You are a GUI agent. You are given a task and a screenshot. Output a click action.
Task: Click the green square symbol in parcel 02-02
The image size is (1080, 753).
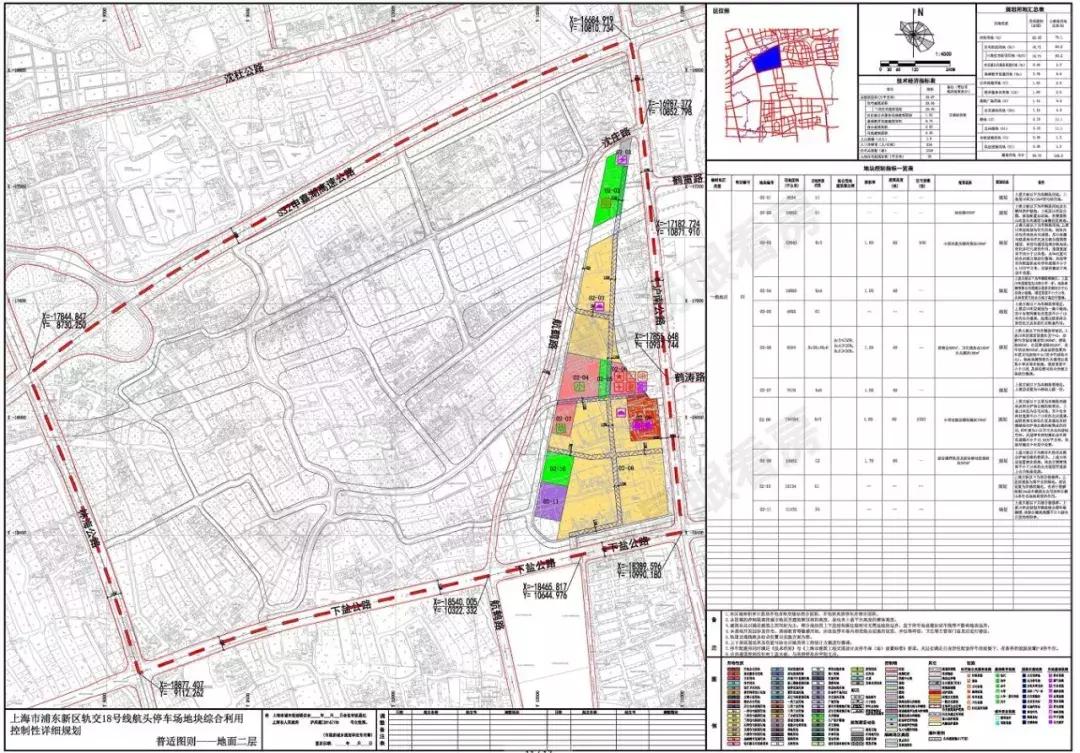click(606, 203)
